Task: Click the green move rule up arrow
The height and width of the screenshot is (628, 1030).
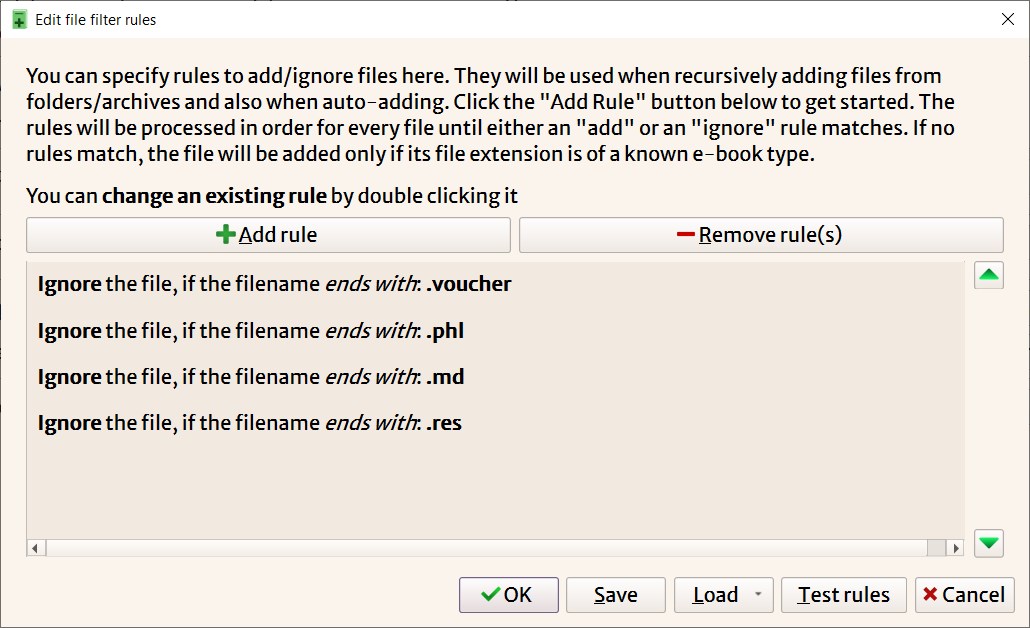Action: coord(989,276)
